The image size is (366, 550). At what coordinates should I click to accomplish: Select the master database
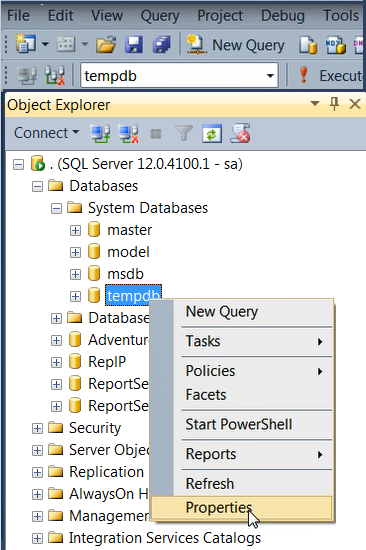(129, 230)
